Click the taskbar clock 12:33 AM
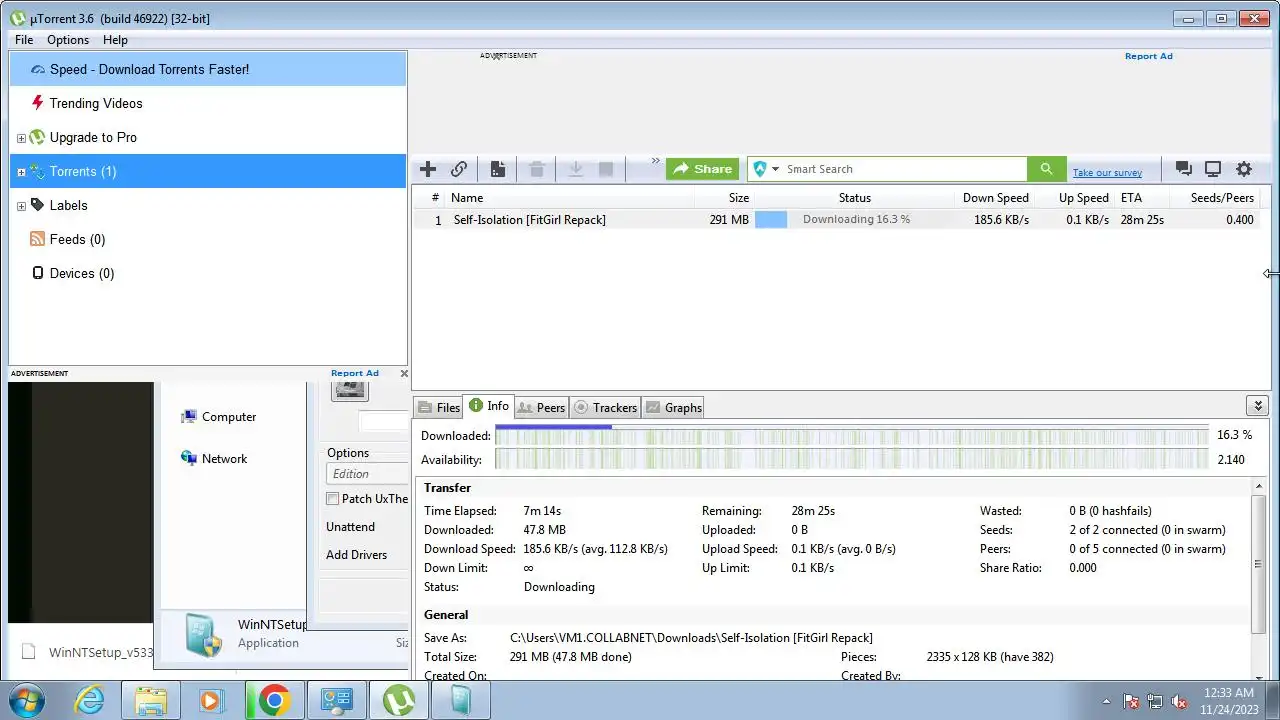 (1229, 692)
